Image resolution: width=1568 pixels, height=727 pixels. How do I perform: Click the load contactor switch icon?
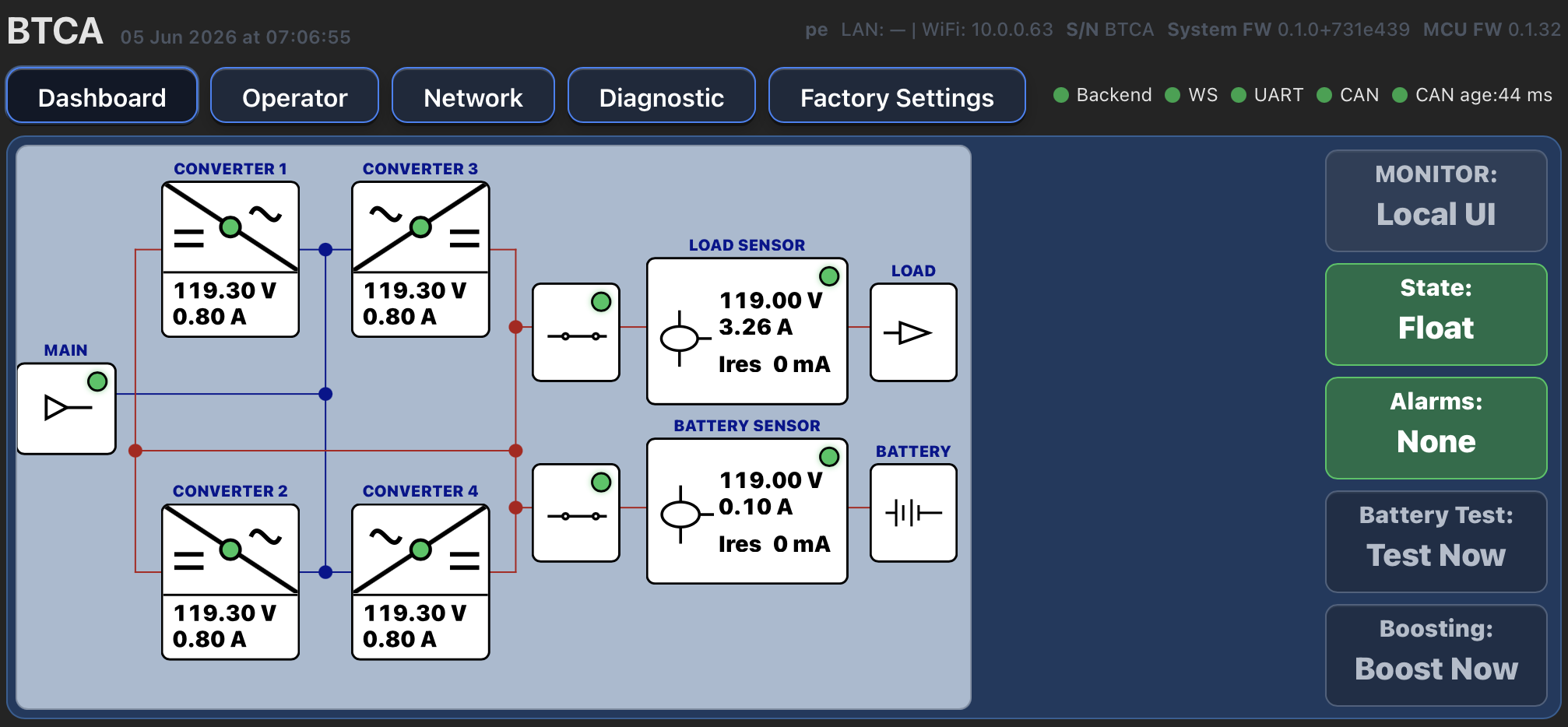click(x=576, y=336)
